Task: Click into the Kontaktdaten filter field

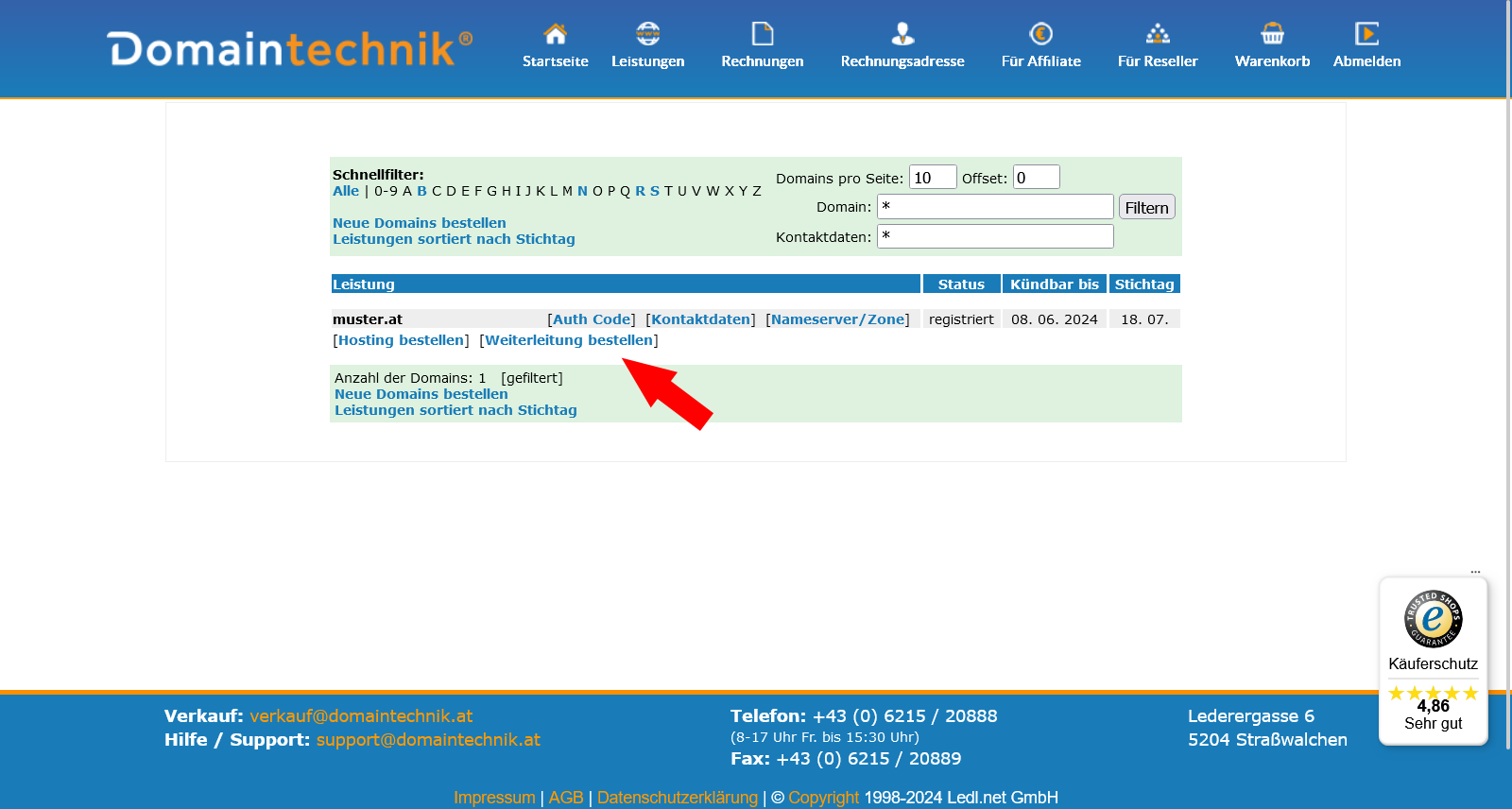Action: [x=995, y=236]
